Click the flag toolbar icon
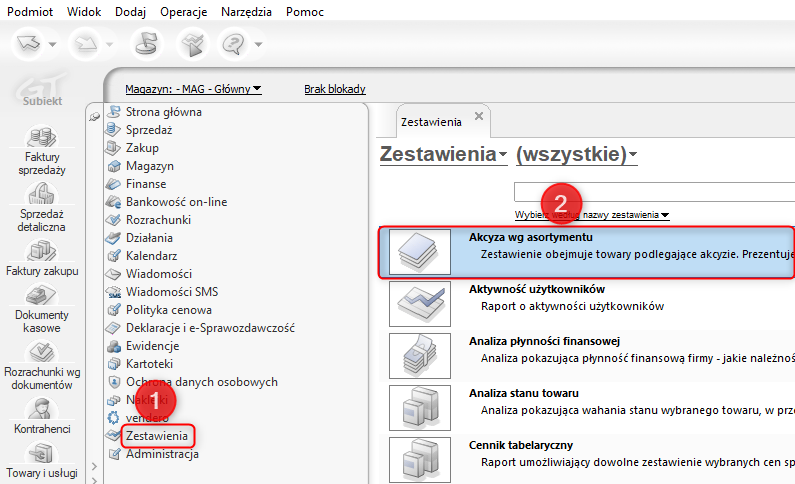The width and height of the screenshot is (795, 484). click(147, 44)
